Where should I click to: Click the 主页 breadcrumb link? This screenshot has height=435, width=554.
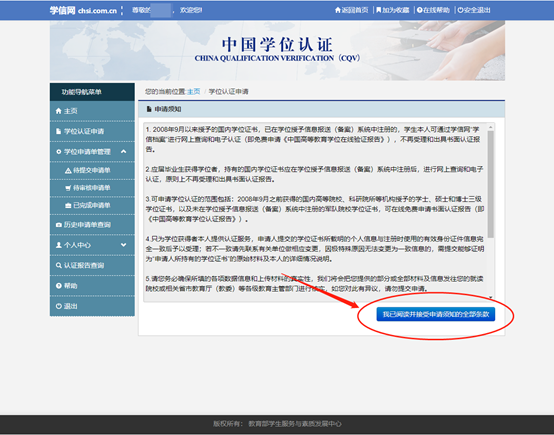194,92
